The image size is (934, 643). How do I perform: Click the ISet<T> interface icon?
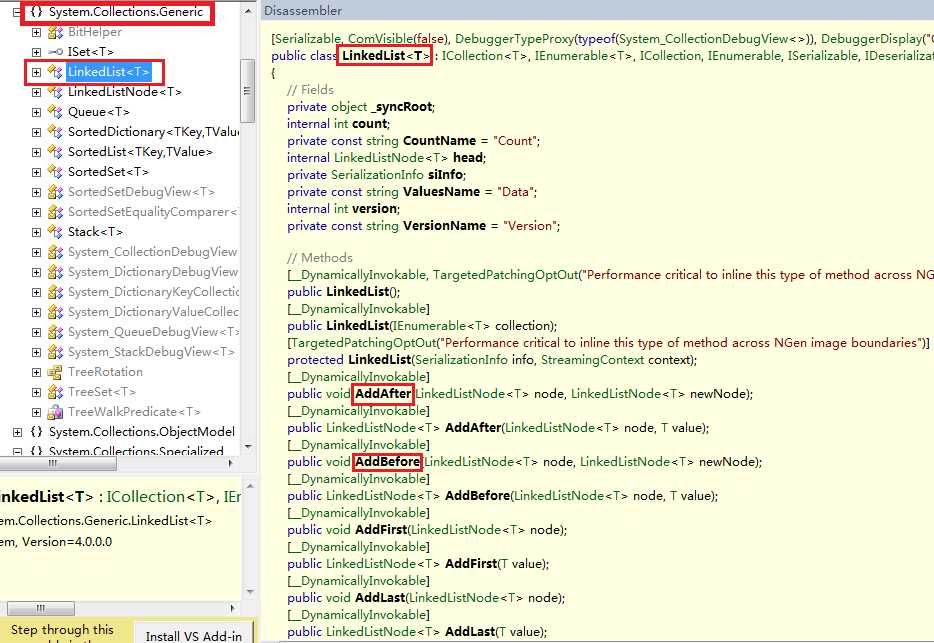click(x=55, y=52)
